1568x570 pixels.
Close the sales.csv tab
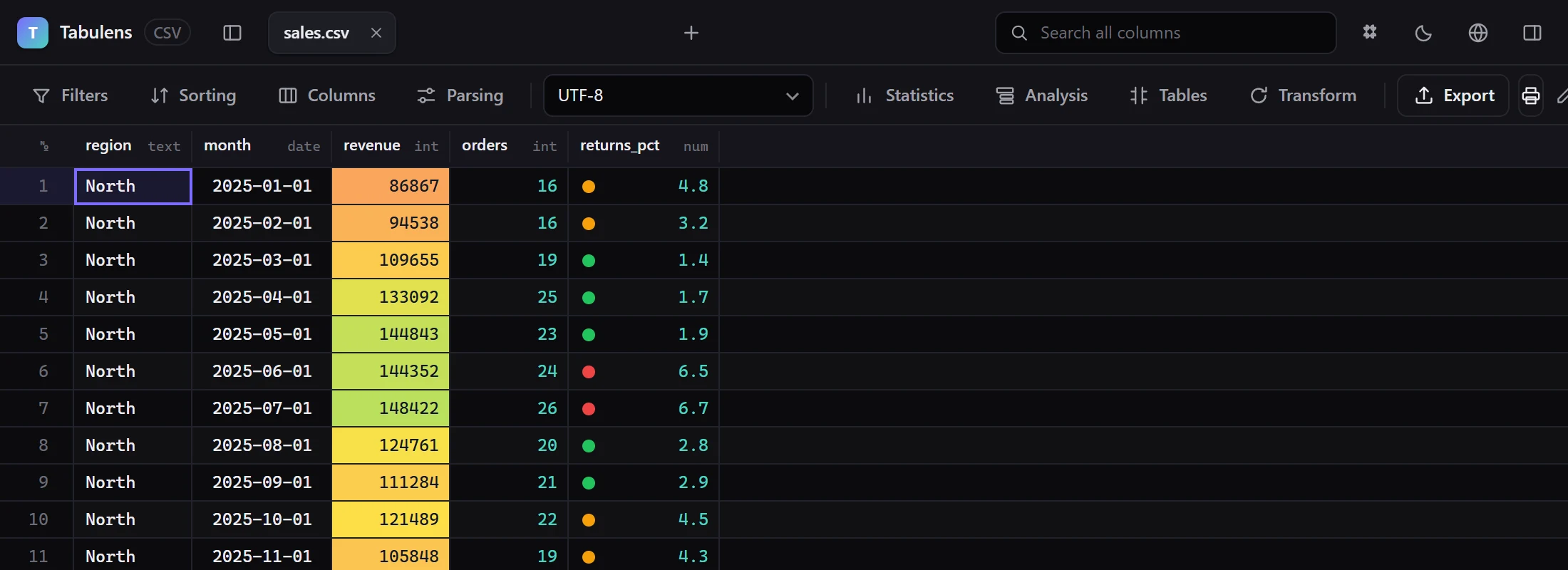click(376, 33)
